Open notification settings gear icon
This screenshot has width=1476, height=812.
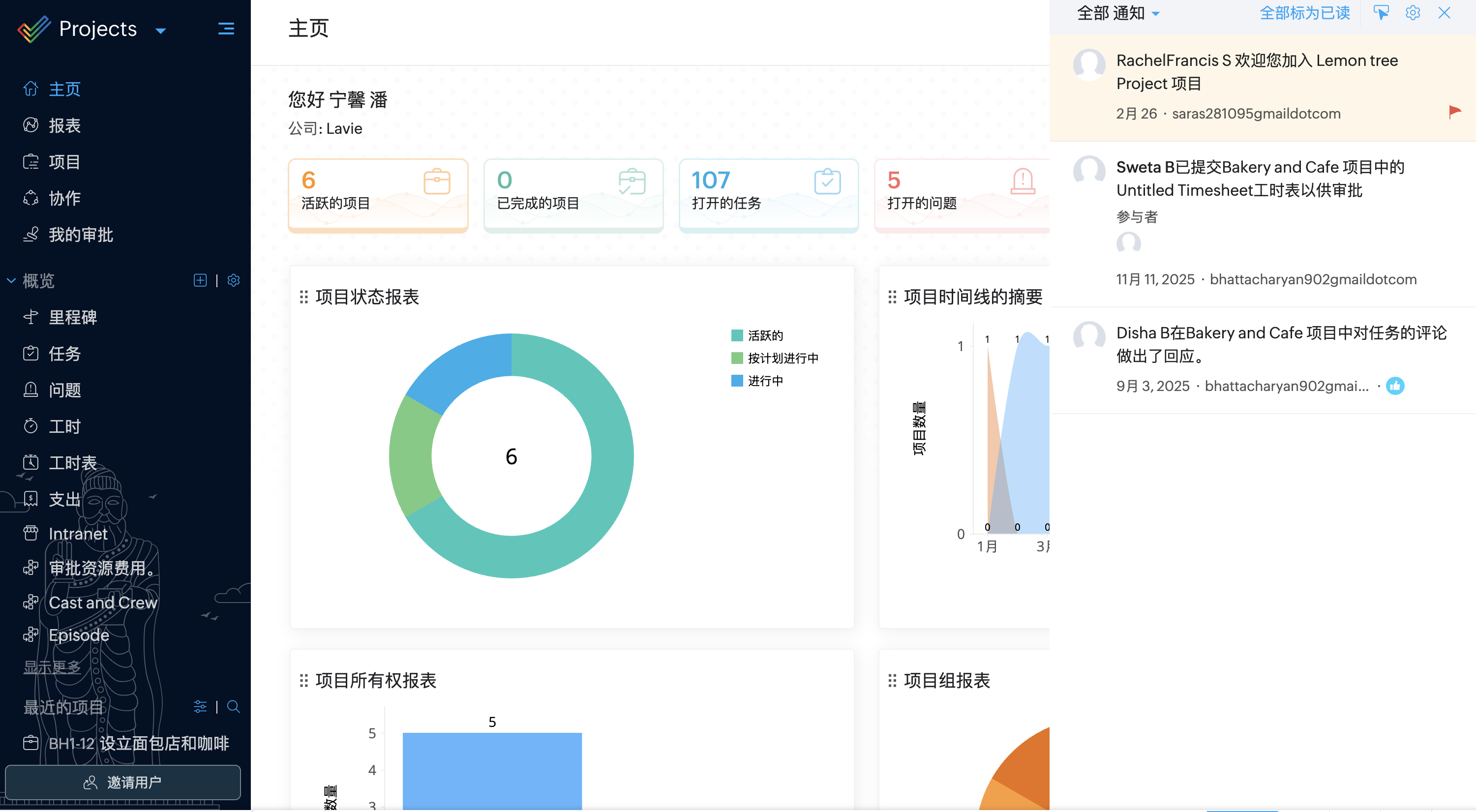coord(1413,13)
